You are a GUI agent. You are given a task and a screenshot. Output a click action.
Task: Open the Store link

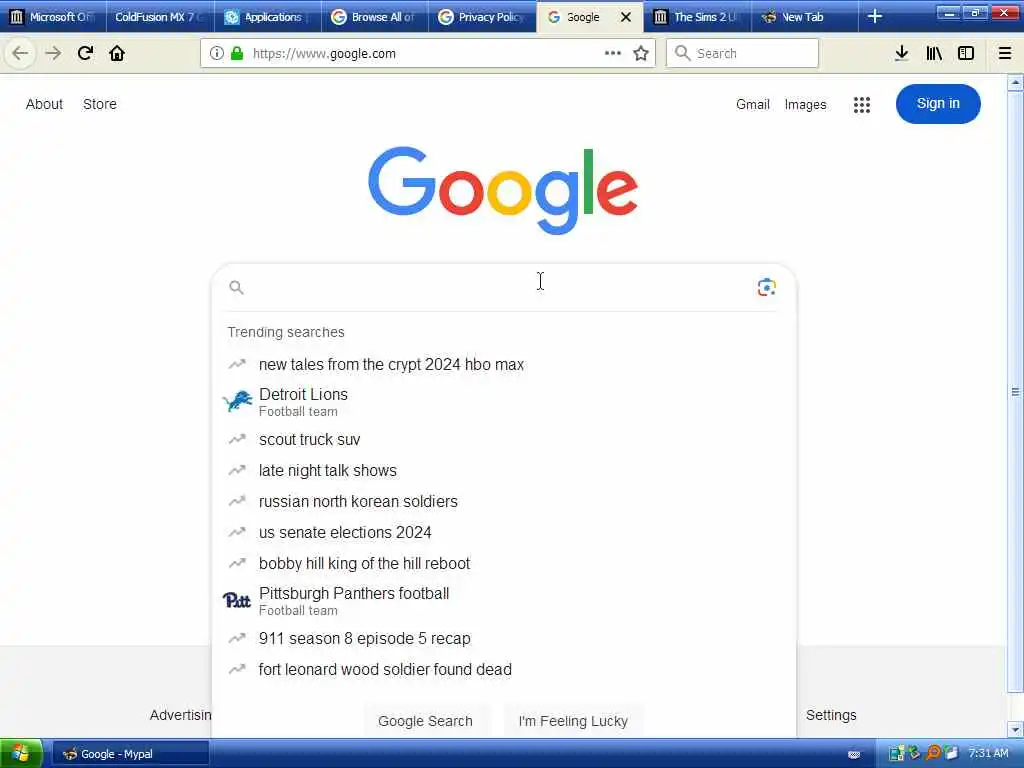coord(100,104)
